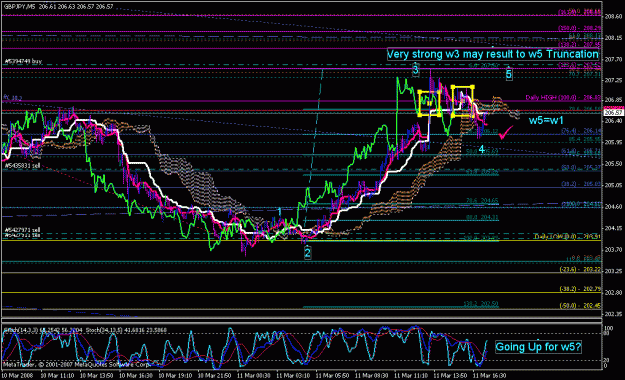Click the 205.95 price scale value
The height and width of the screenshot is (380, 625).
point(613,142)
